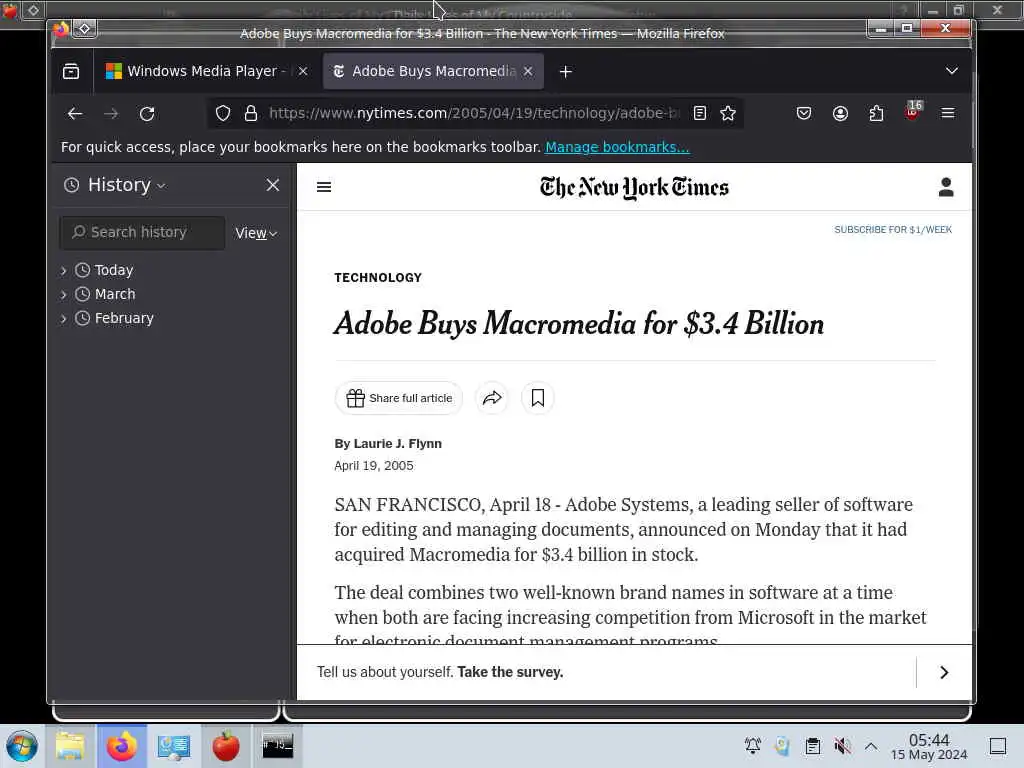Click the URL address bar

[473, 114]
